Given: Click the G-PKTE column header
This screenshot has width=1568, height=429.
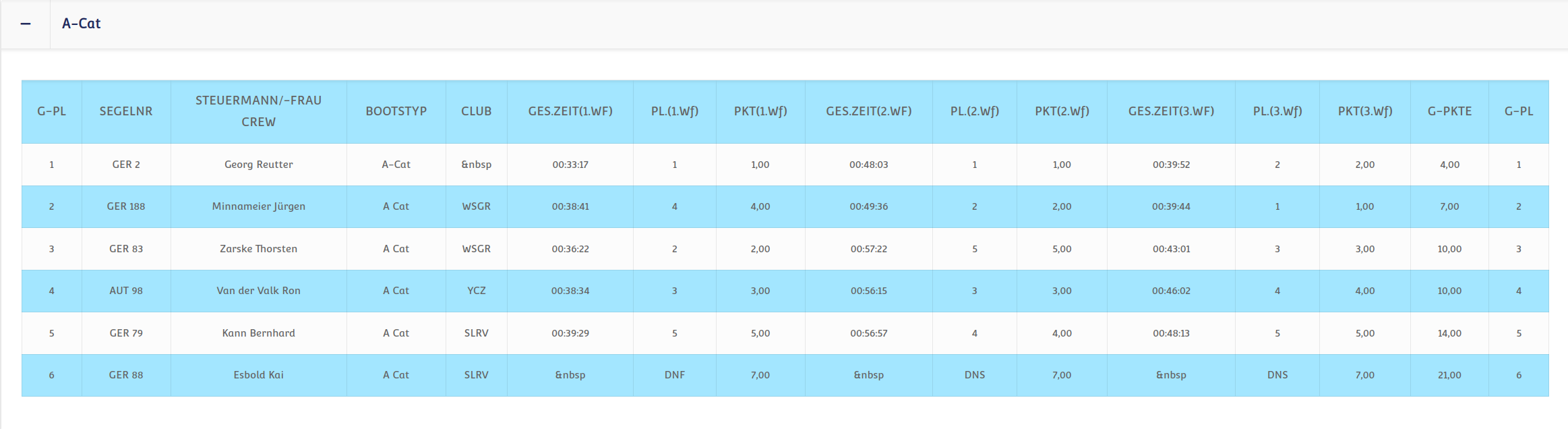Looking at the screenshot, I should pyautogui.click(x=1449, y=111).
